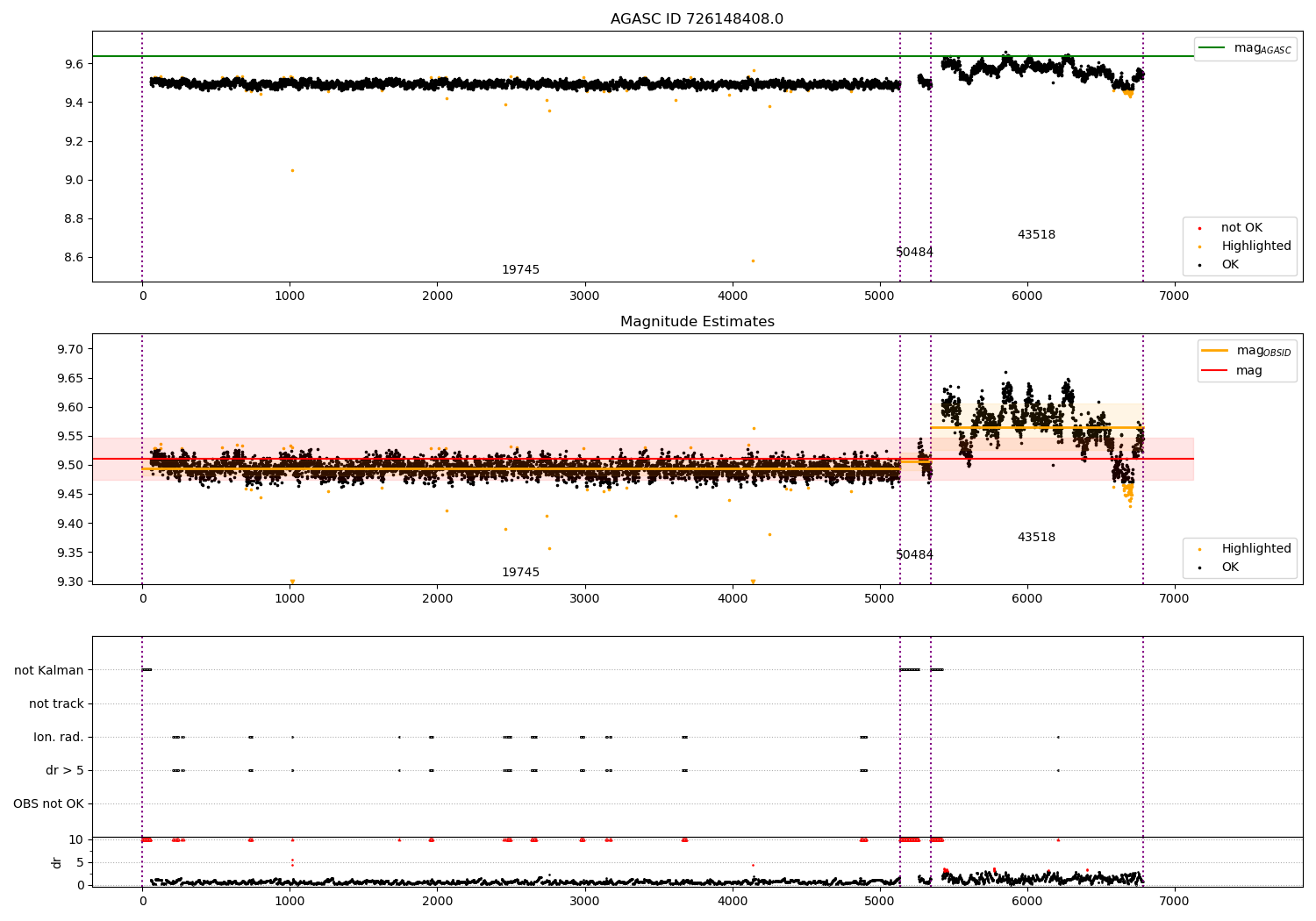The height and width of the screenshot is (921, 1316).
Task: Click the 10 tick on the dr axis
Action: pos(76,839)
